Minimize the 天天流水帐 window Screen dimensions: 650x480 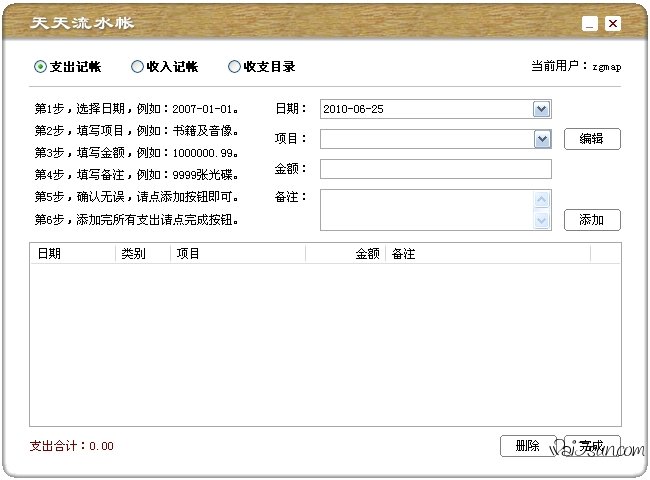coord(590,23)
